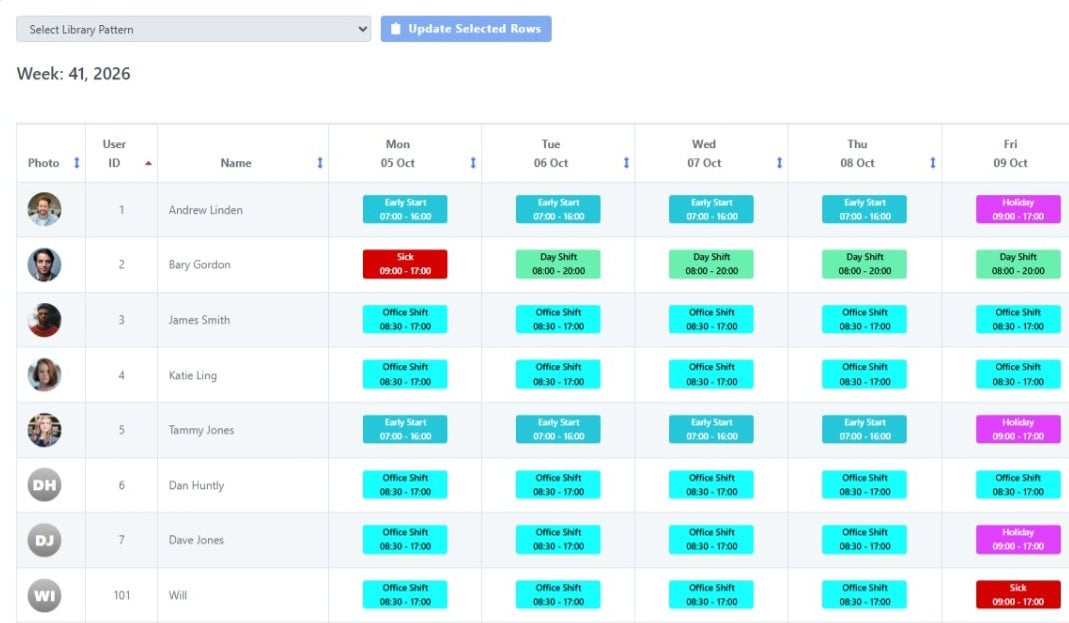Select the Will name cell
The image size is (1069, 623).
pos(243,595)
